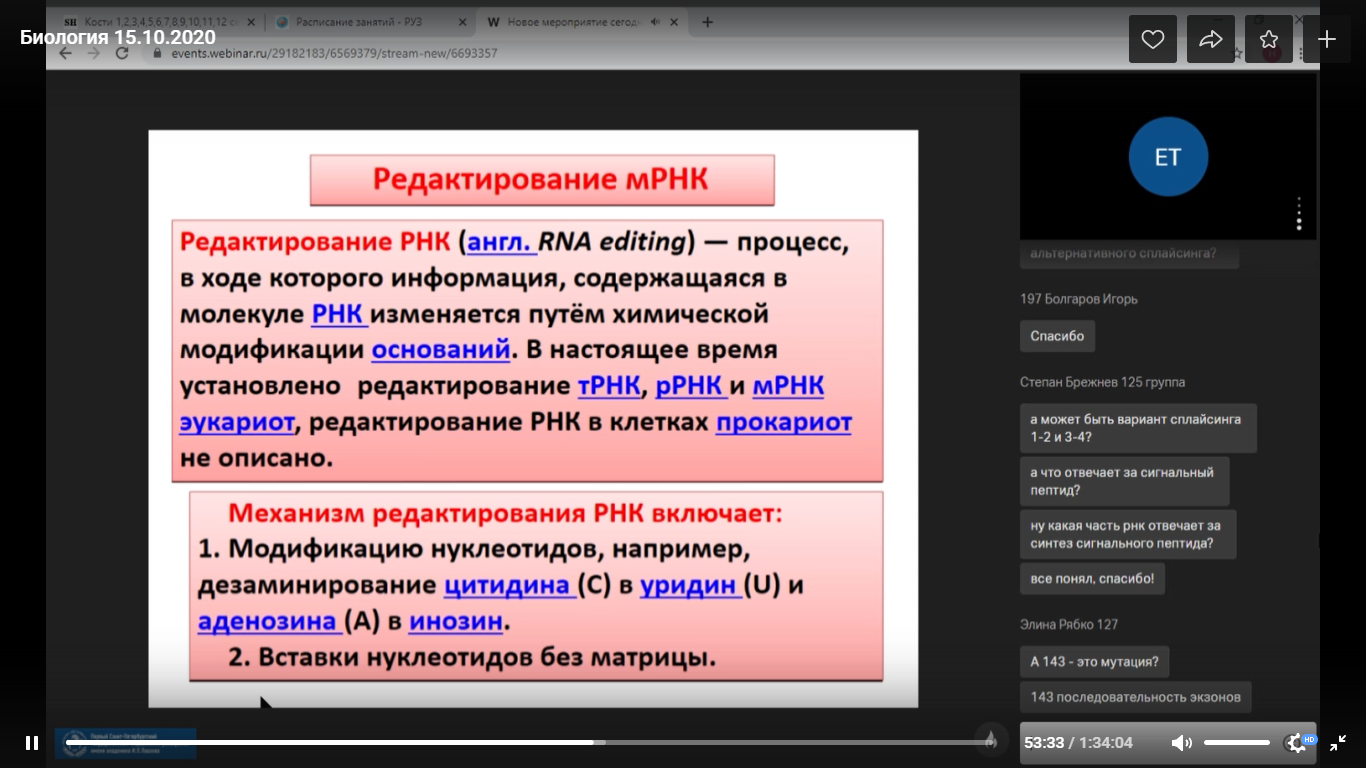Reload the webinar page
Screen dimensions: 1366x768
[122, 53]
